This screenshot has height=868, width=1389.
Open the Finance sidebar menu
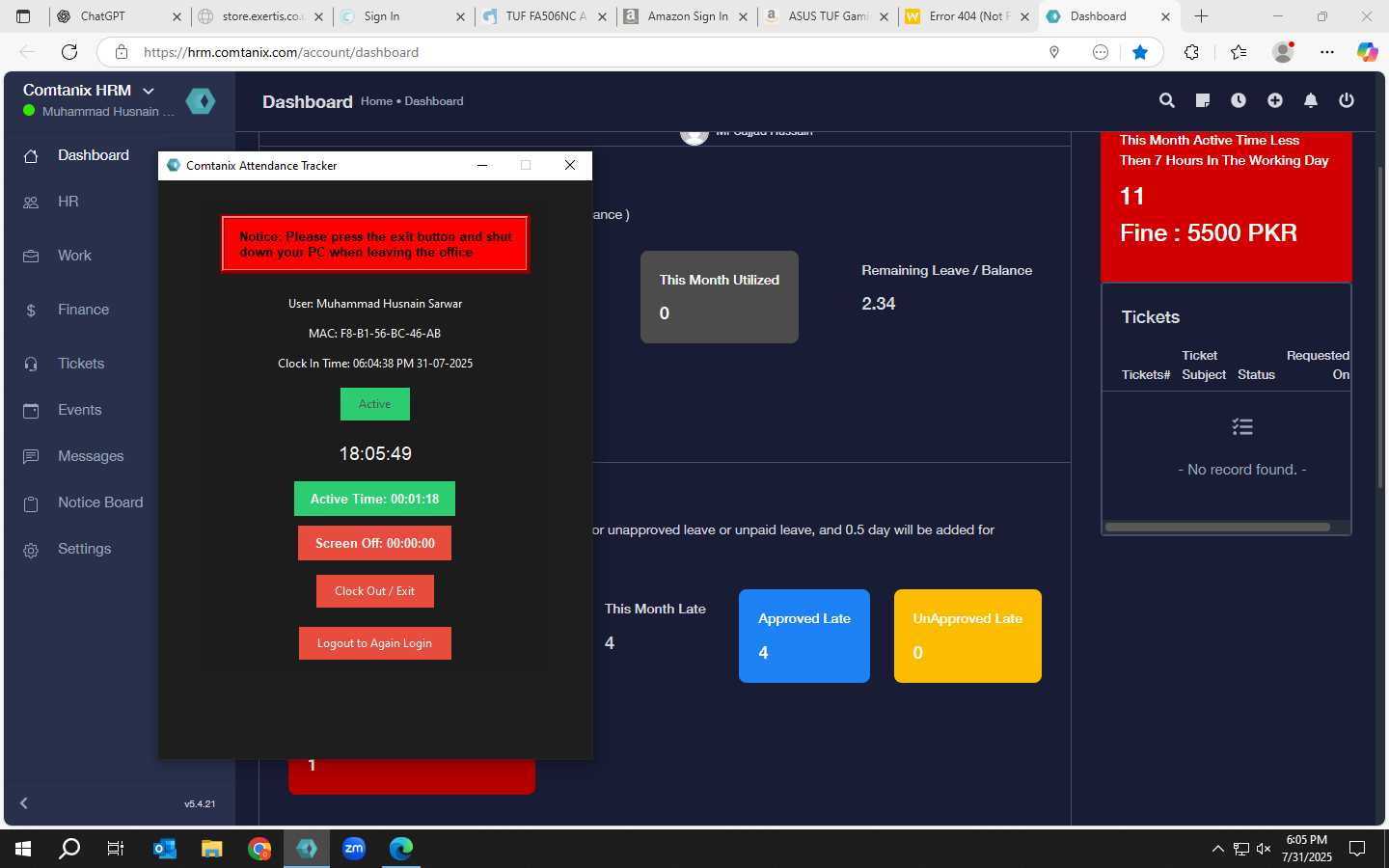83,310
